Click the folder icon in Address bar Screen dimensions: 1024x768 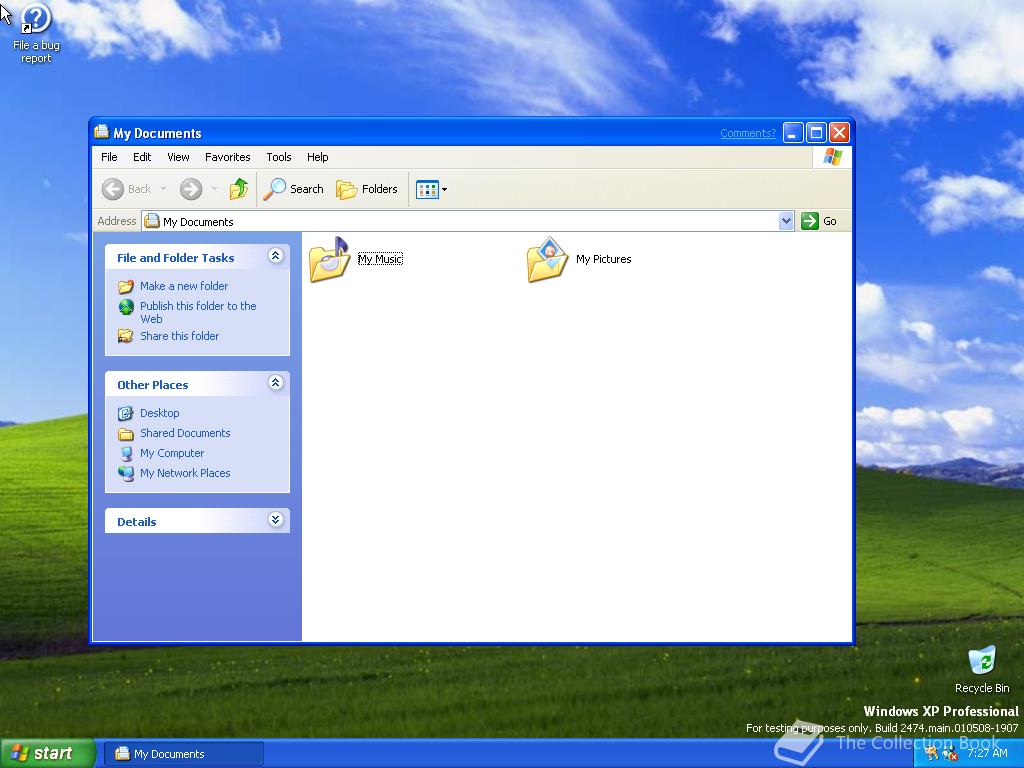(152, 221)
